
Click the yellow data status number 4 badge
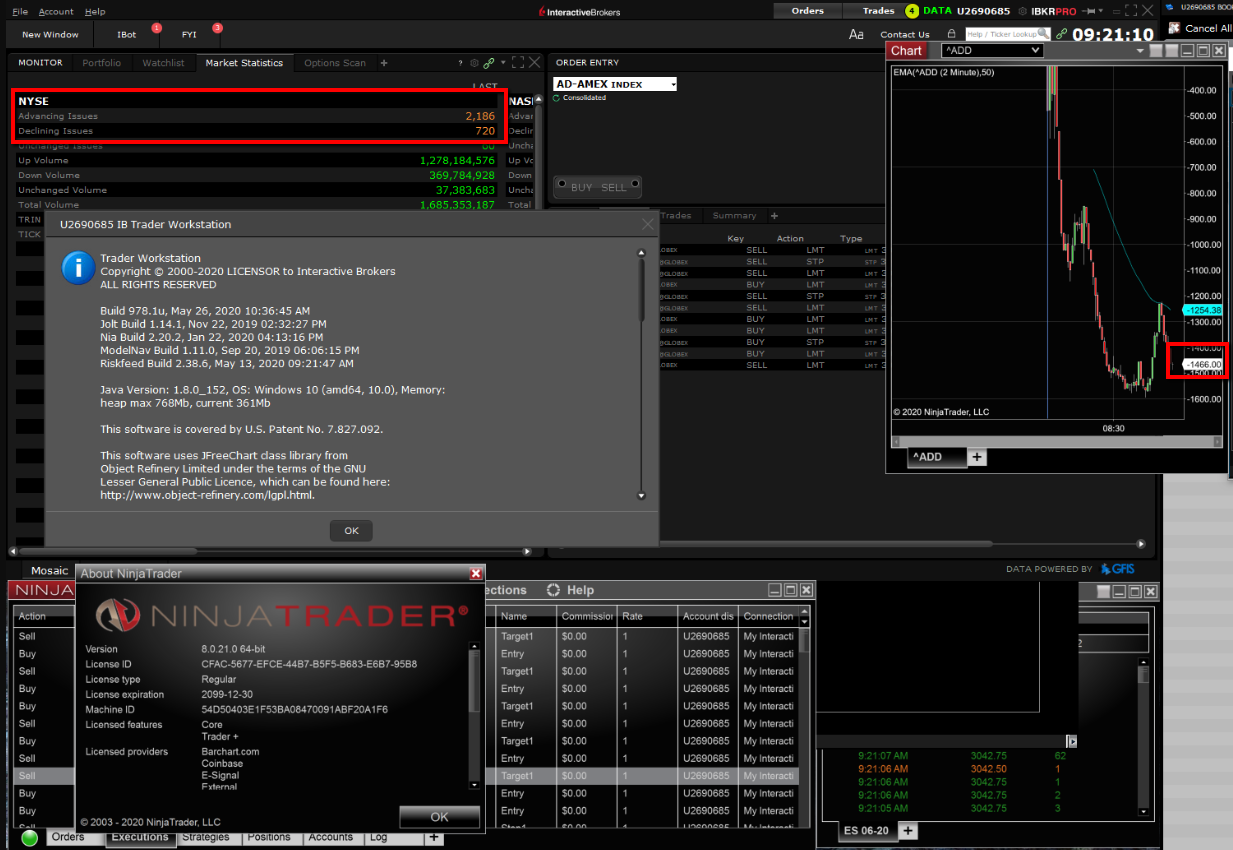click(912, 11)
